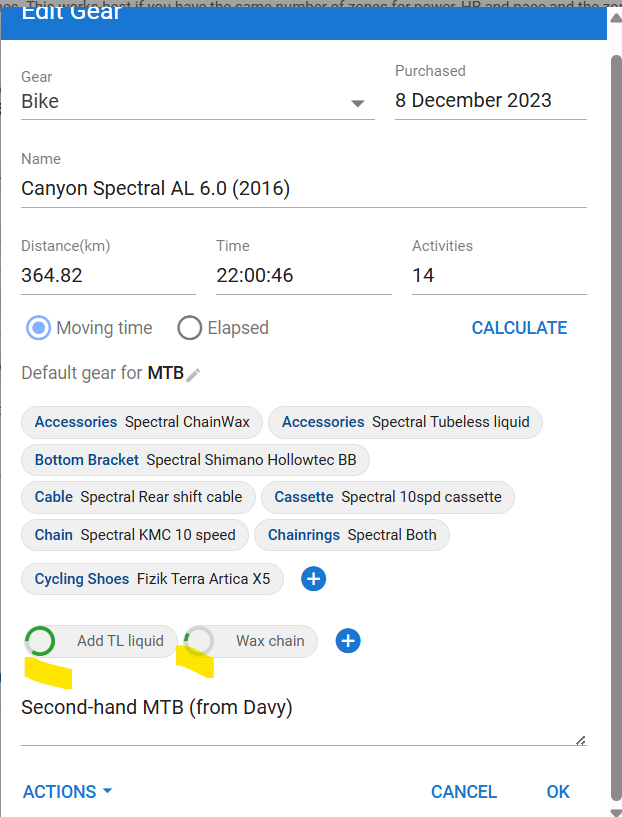Click the pencil icon next to MTB

194,374
